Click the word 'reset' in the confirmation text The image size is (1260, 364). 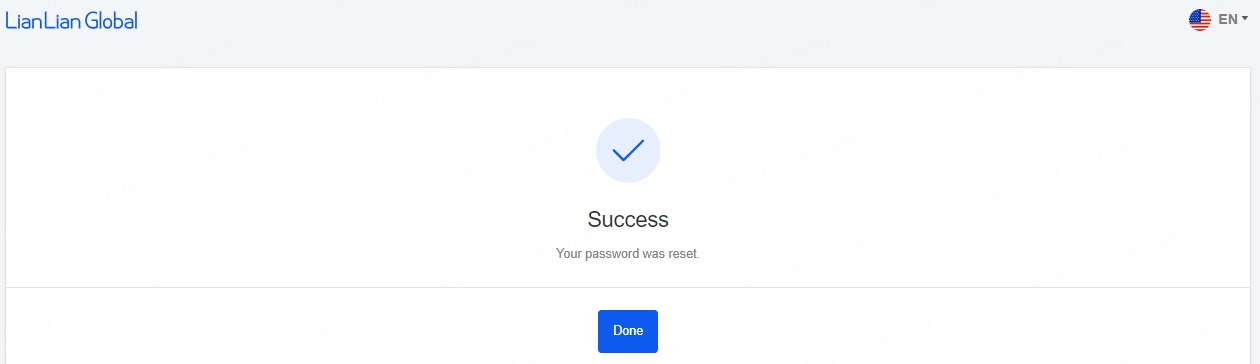tap(683, 254)
